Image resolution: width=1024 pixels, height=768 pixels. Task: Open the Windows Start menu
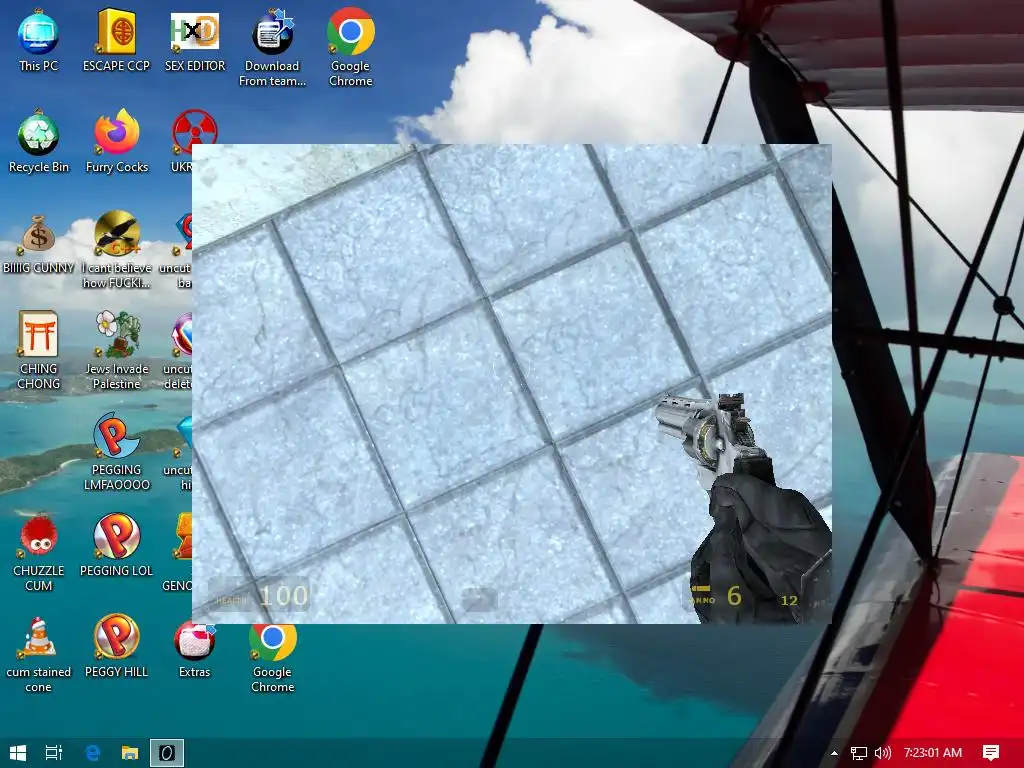coord(18,753)
